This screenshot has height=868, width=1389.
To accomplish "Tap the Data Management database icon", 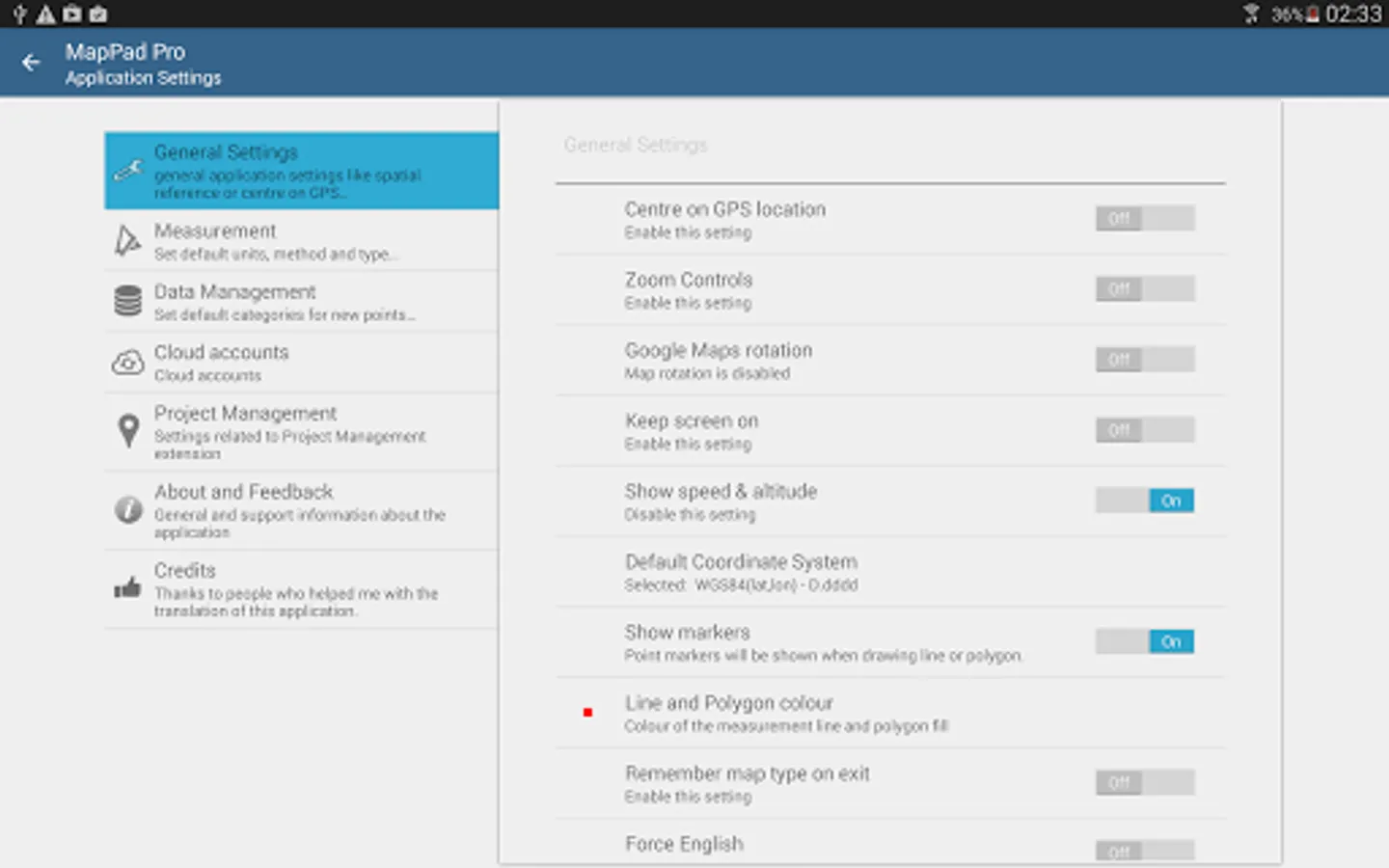I will [x=127, y=301].
